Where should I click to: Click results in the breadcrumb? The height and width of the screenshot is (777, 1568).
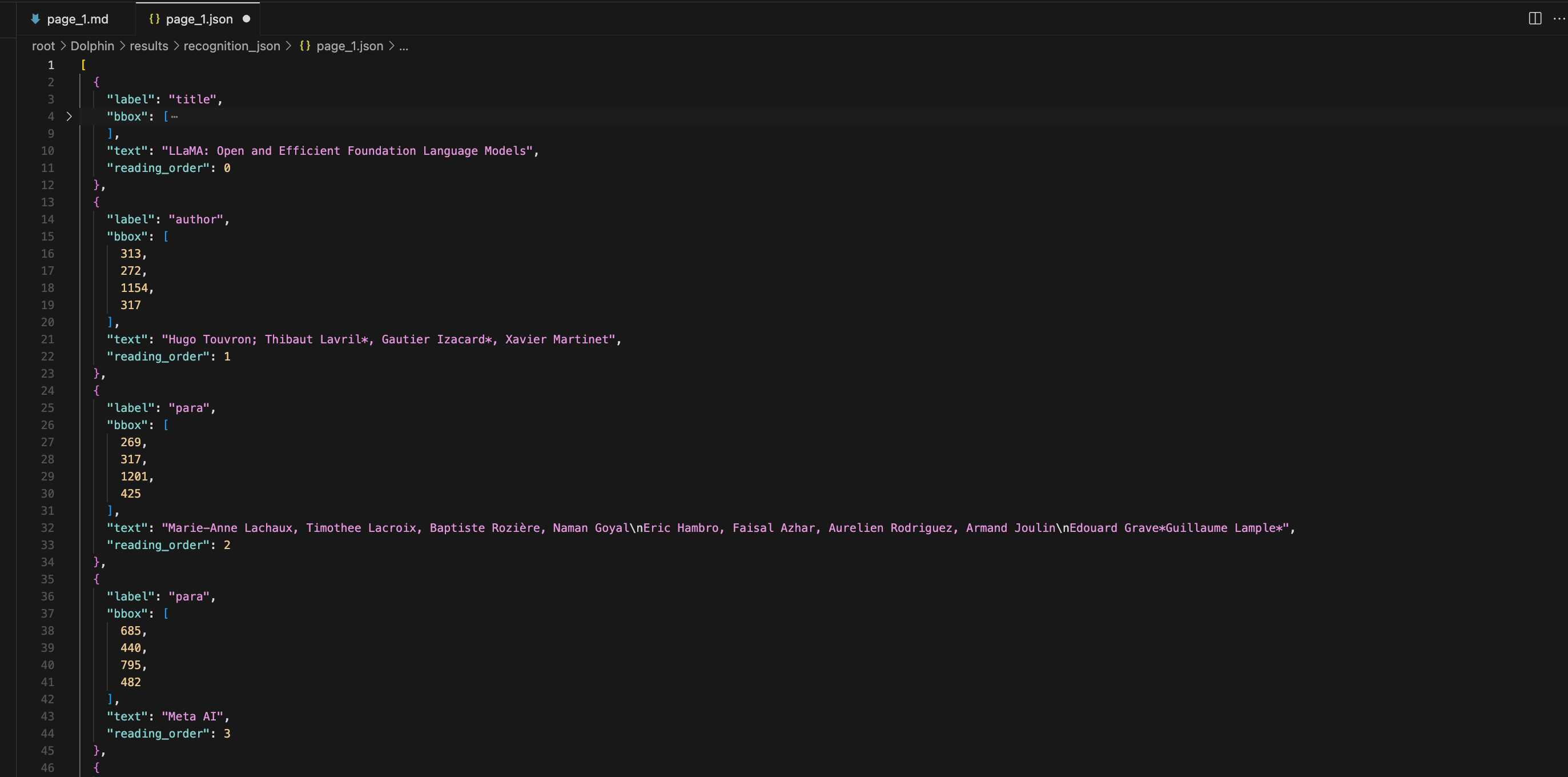click(149, 46)
